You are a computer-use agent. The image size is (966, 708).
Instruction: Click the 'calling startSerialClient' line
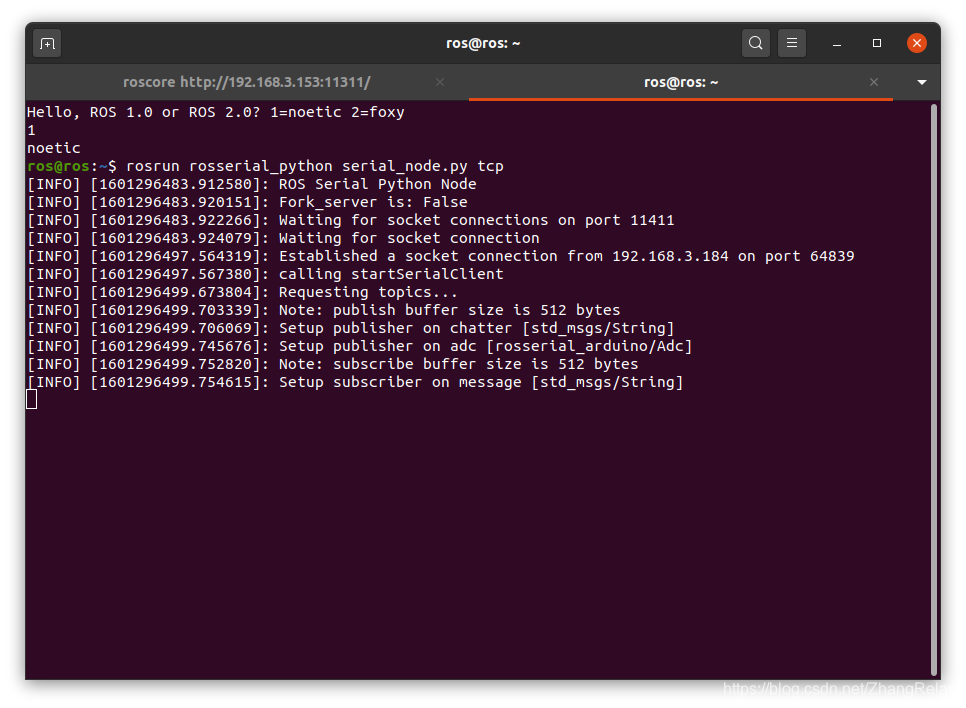click(265, 274)
